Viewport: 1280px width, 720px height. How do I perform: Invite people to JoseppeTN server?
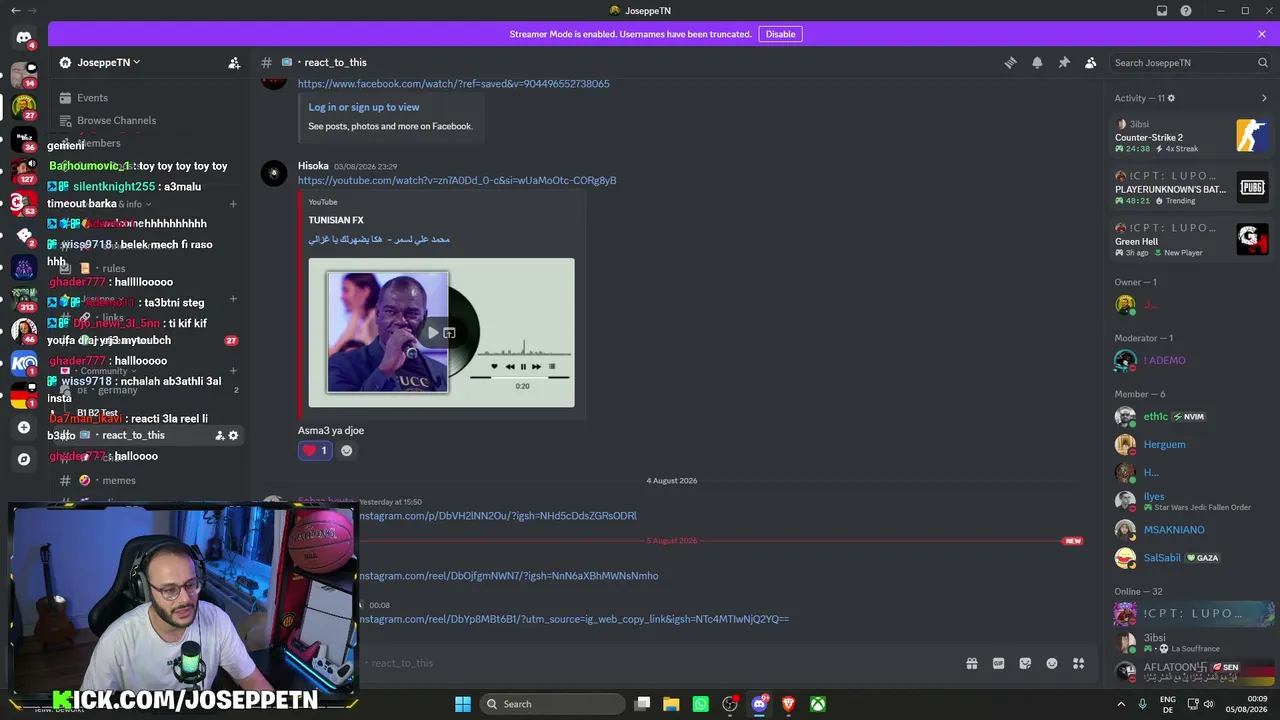(x=234, y=63)
